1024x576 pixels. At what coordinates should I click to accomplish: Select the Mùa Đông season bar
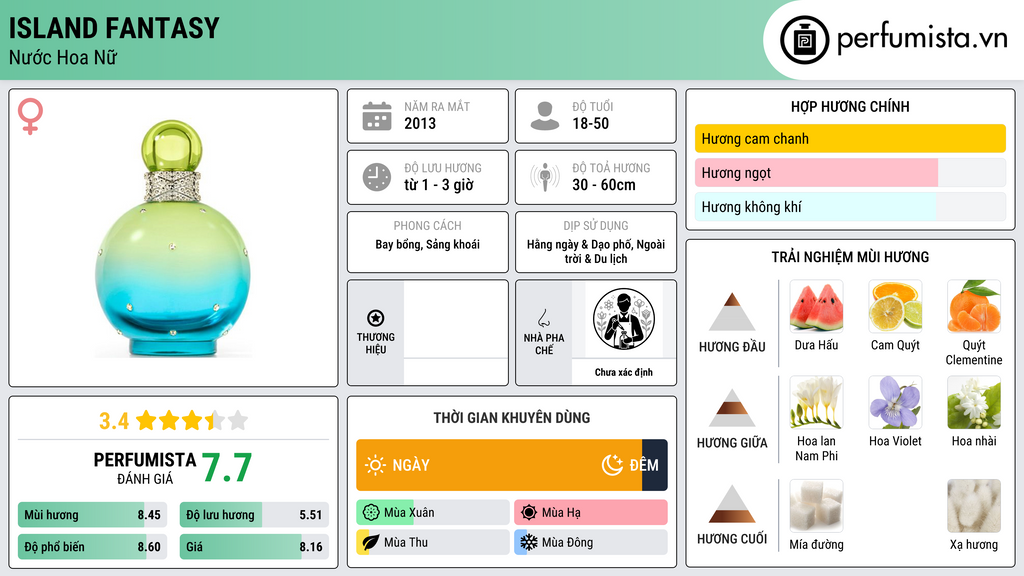pyautogui.click(x=591, y=542)
